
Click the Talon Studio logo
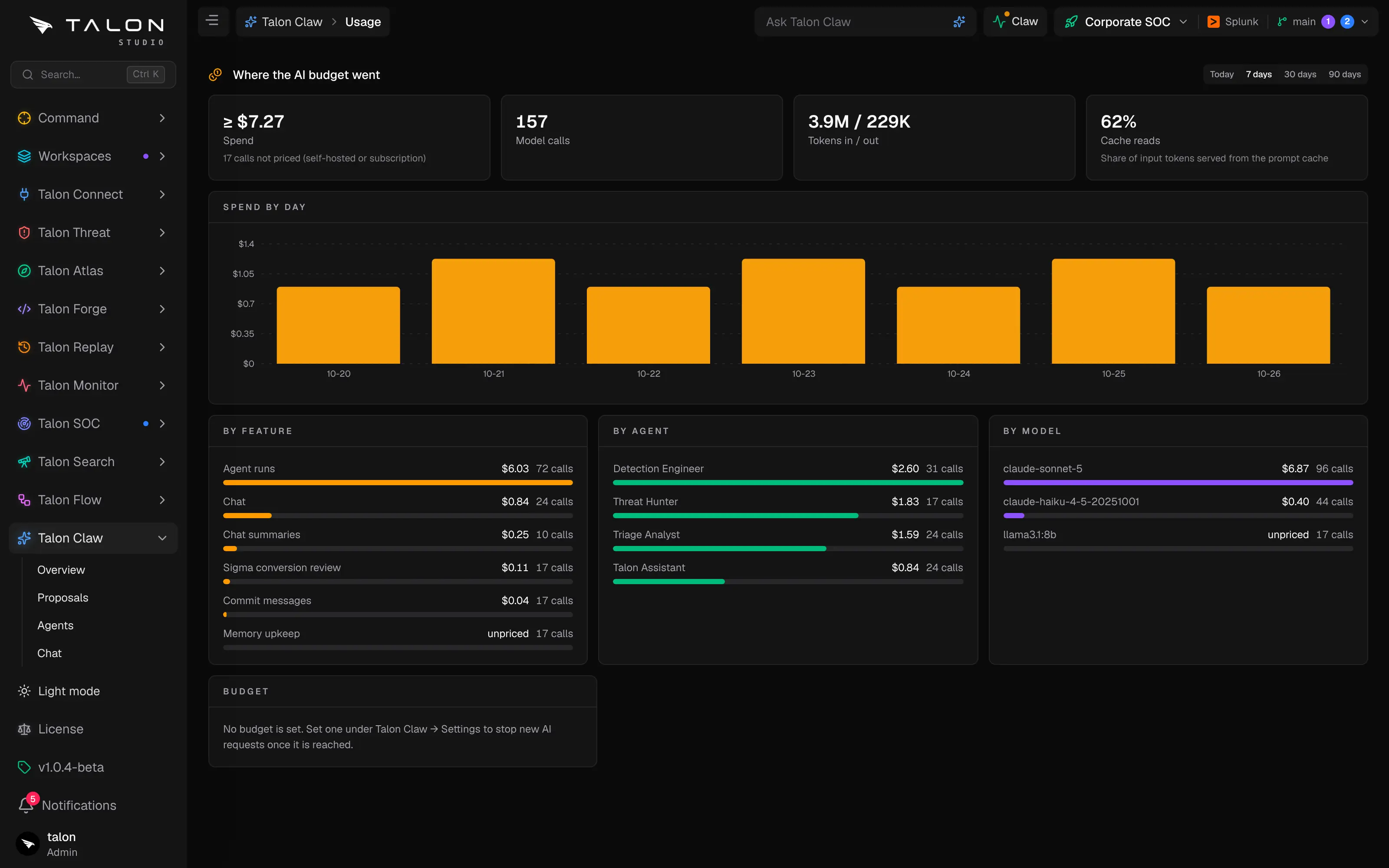click(96, 30)
